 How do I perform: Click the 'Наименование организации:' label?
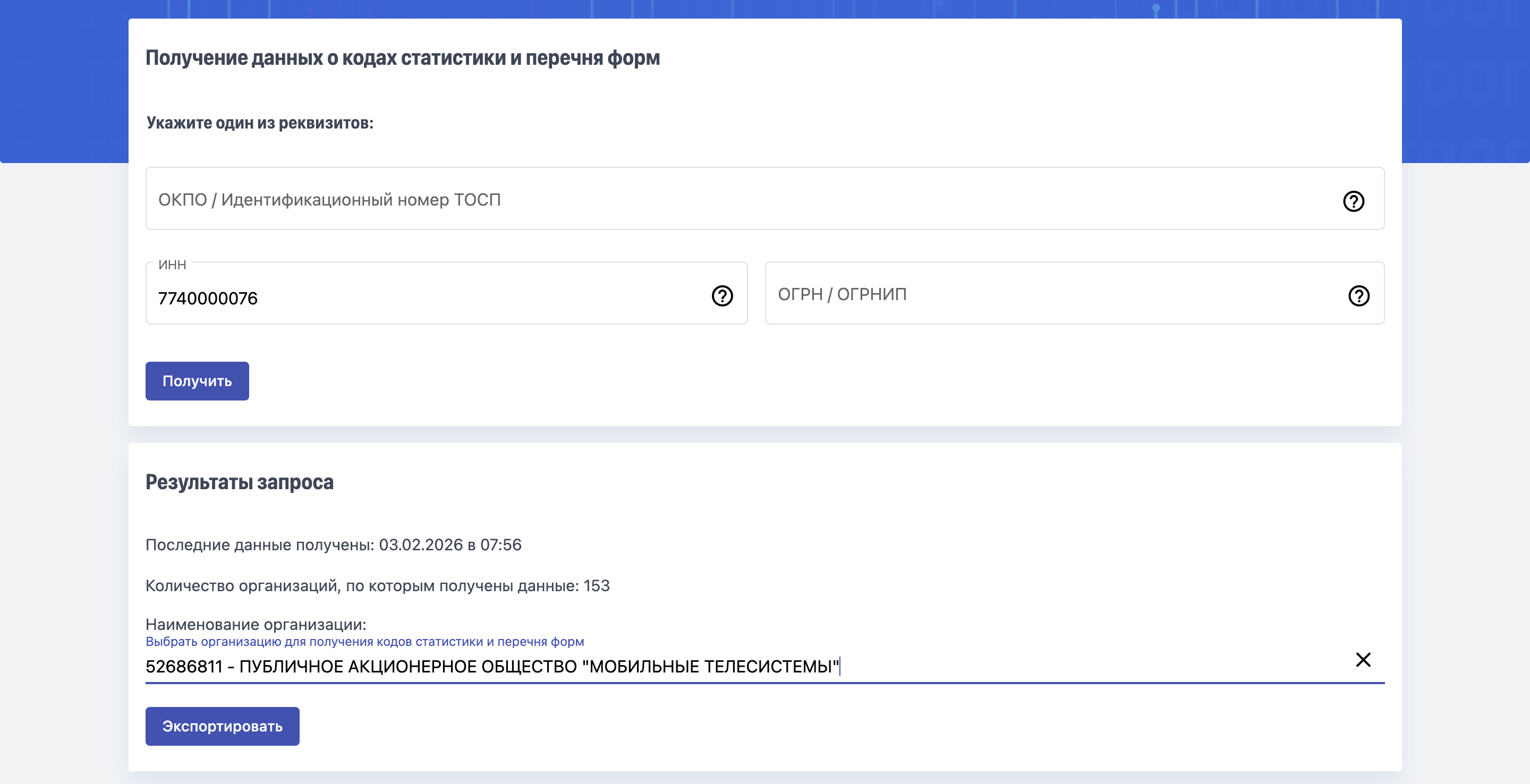coord(256,624)
